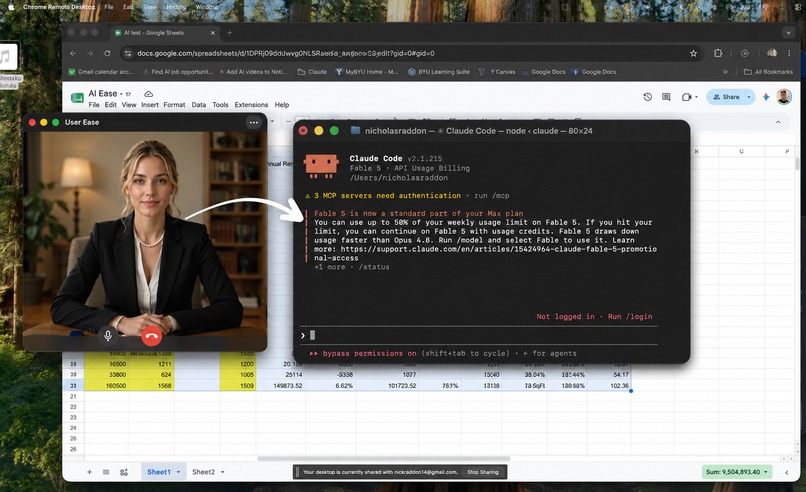Click the Share button
Image resolution: width=806 pixels, height=492 pixels.
pyautogui.click(x=725, y=97)
